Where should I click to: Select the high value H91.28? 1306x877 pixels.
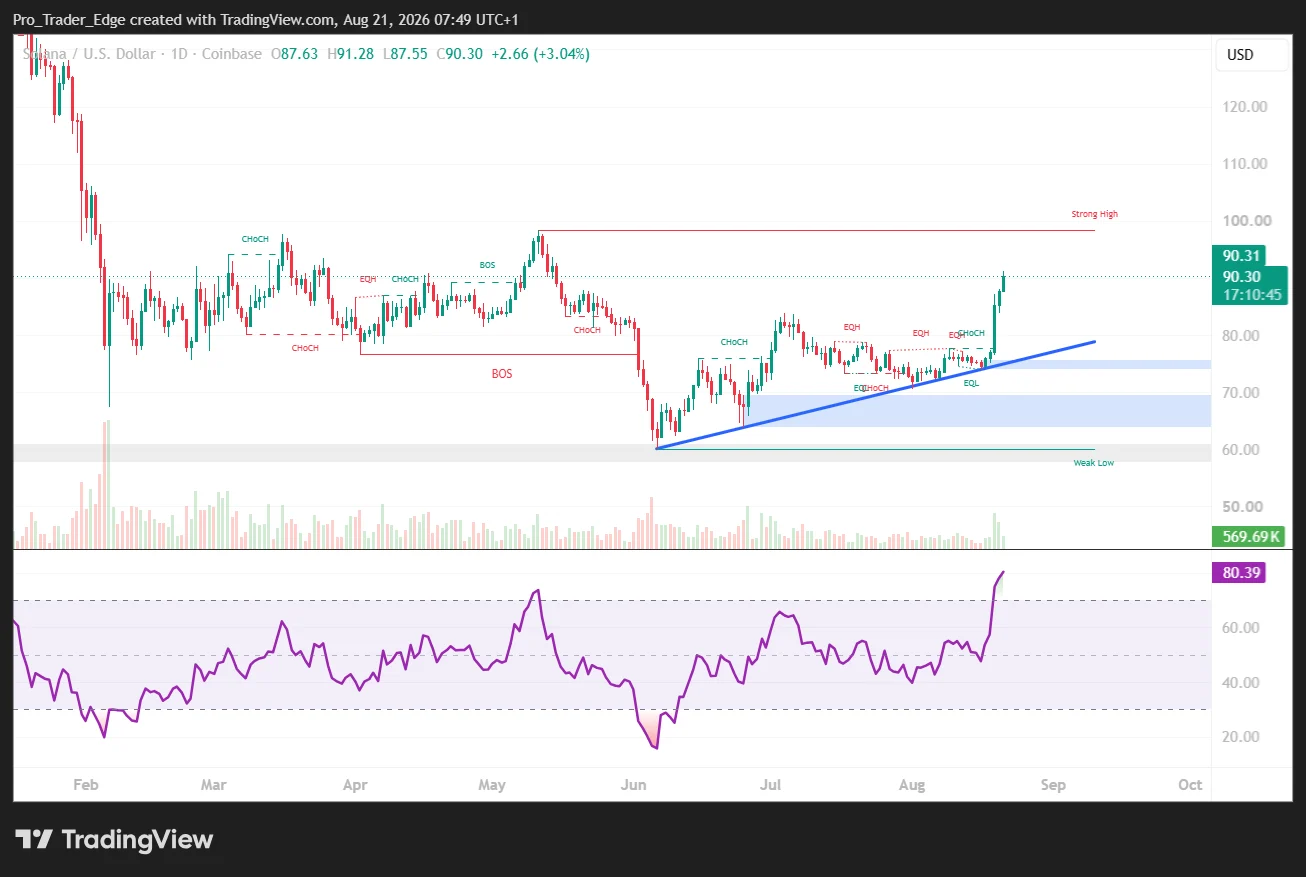[349, 54]
